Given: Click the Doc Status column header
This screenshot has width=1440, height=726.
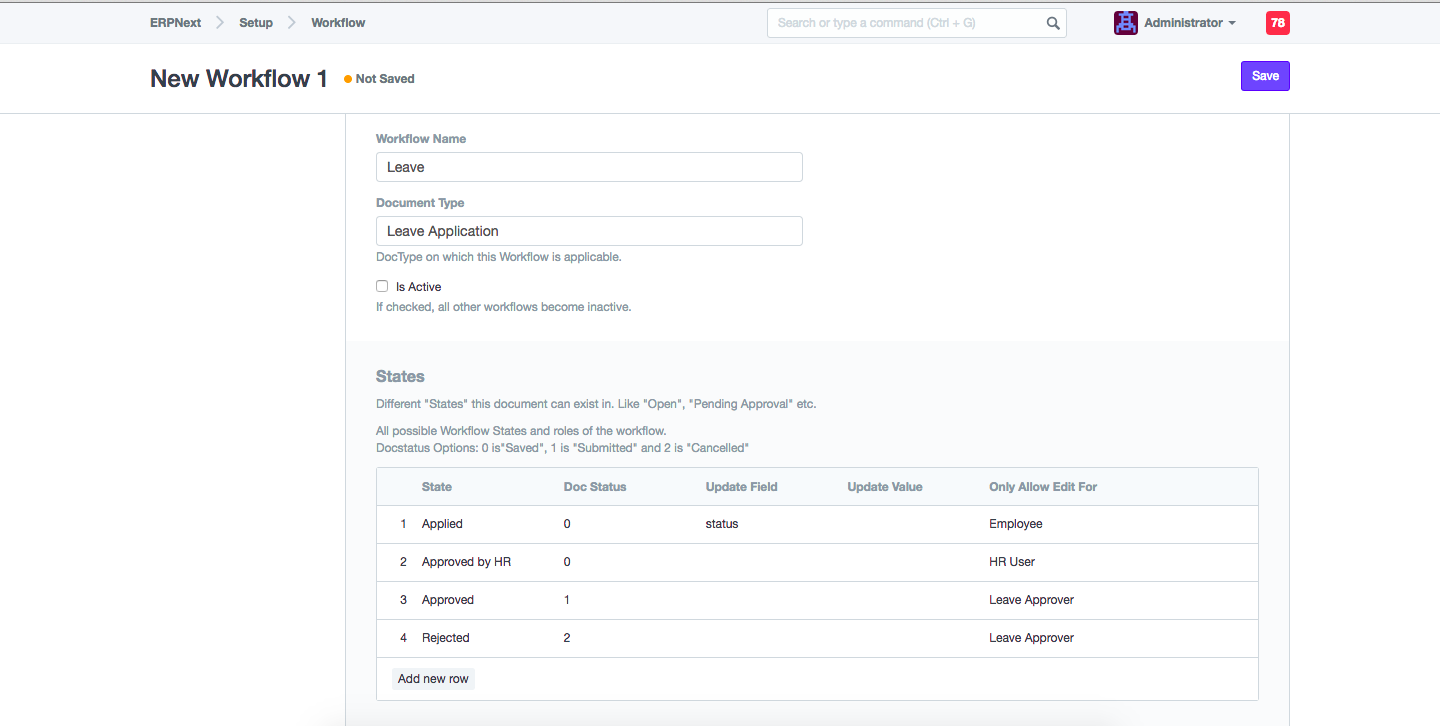Looking at the screenshot, I should [x=595, y=487].
